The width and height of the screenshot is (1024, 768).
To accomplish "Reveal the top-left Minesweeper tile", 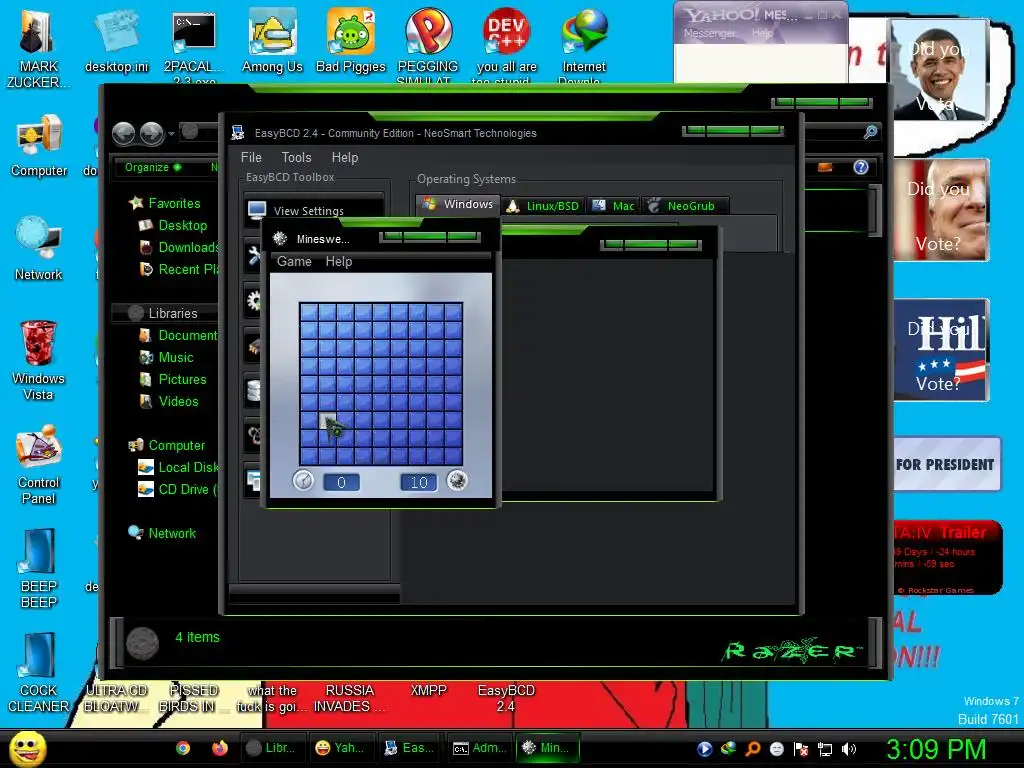I will (x=309, y=312).
